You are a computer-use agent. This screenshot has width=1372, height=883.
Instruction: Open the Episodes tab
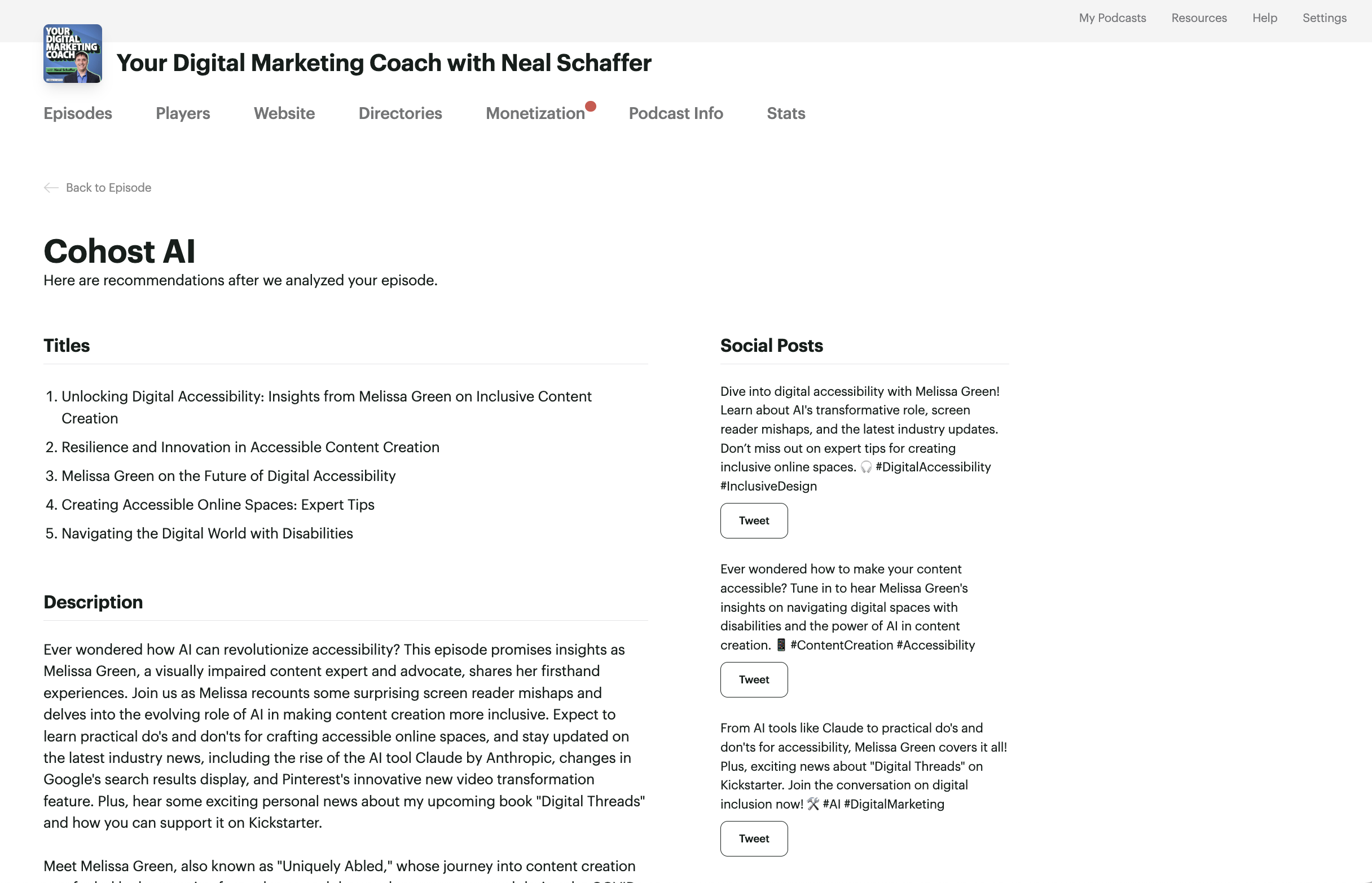click(78, 113)
